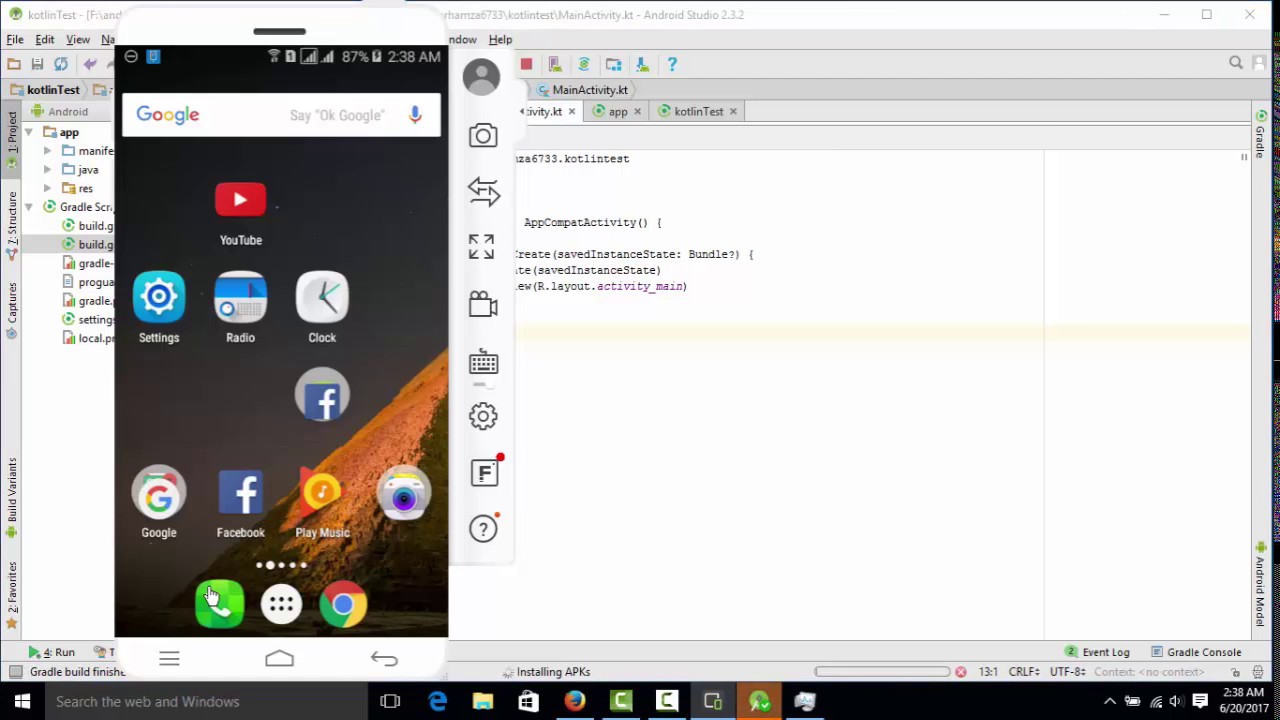Open help question mark in side panel
This screenshot has width=1280, height=720.
483,529
